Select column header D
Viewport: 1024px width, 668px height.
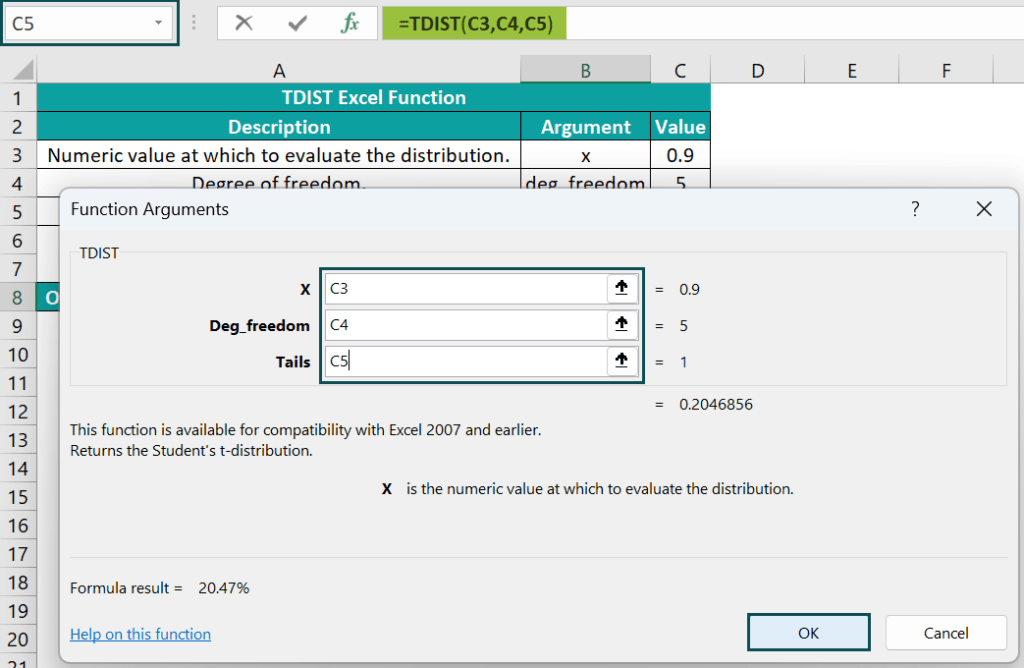coord(757,70)
